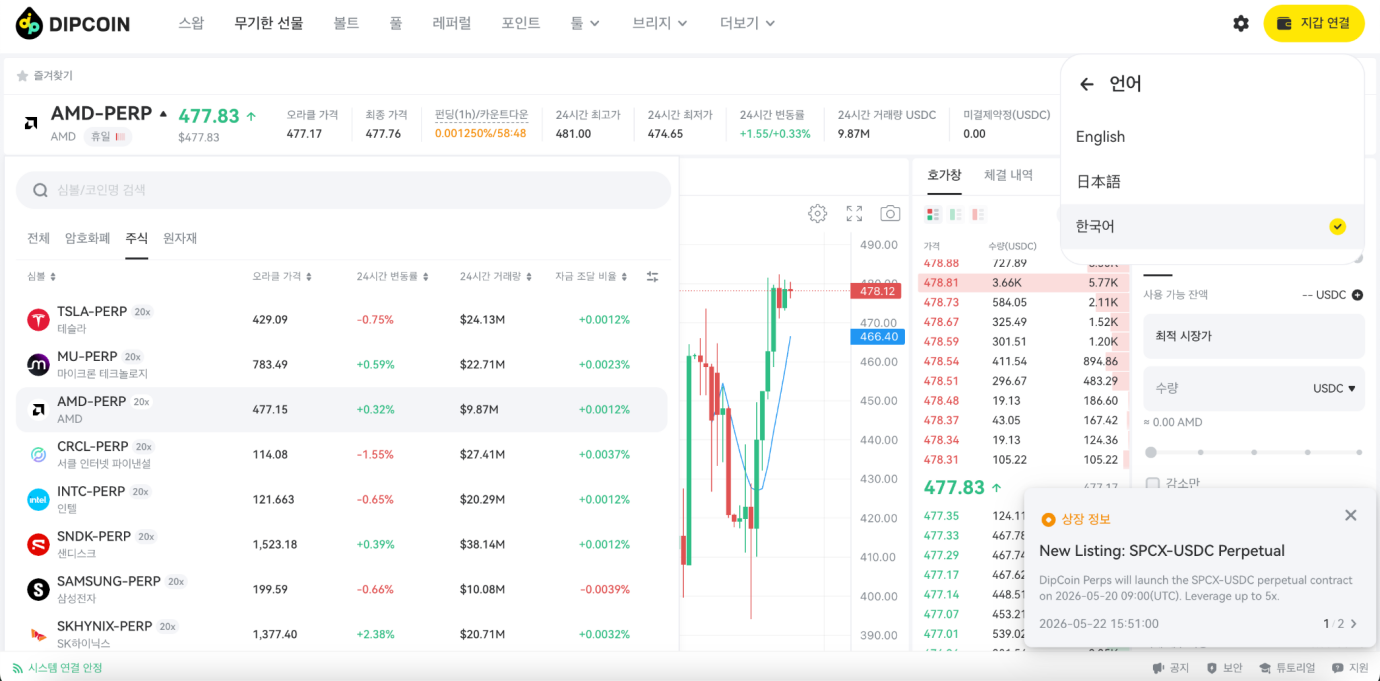
Task: Expand the 툴 tools dropdown menu
Action: pos(586,23)
